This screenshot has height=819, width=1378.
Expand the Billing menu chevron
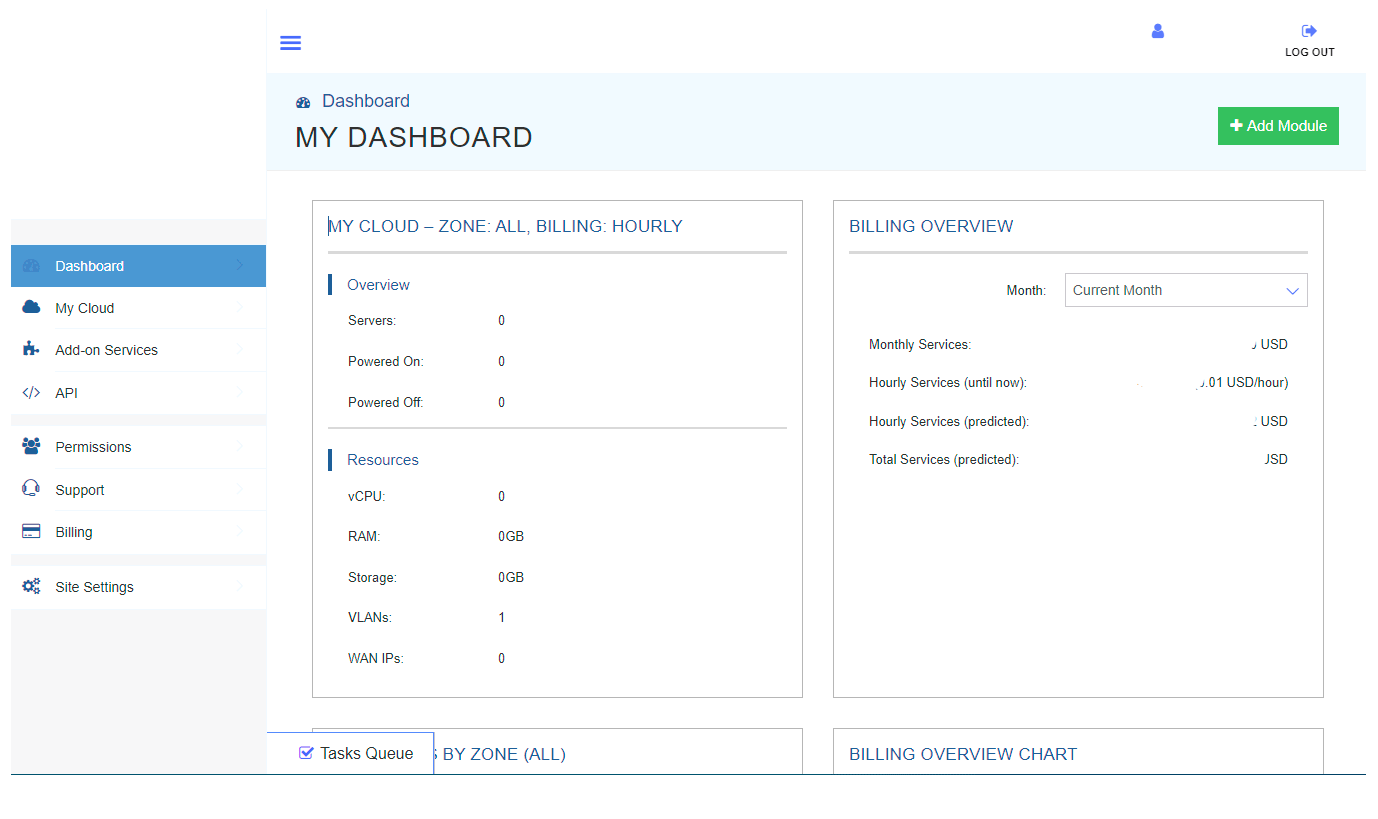click(240, 532)
